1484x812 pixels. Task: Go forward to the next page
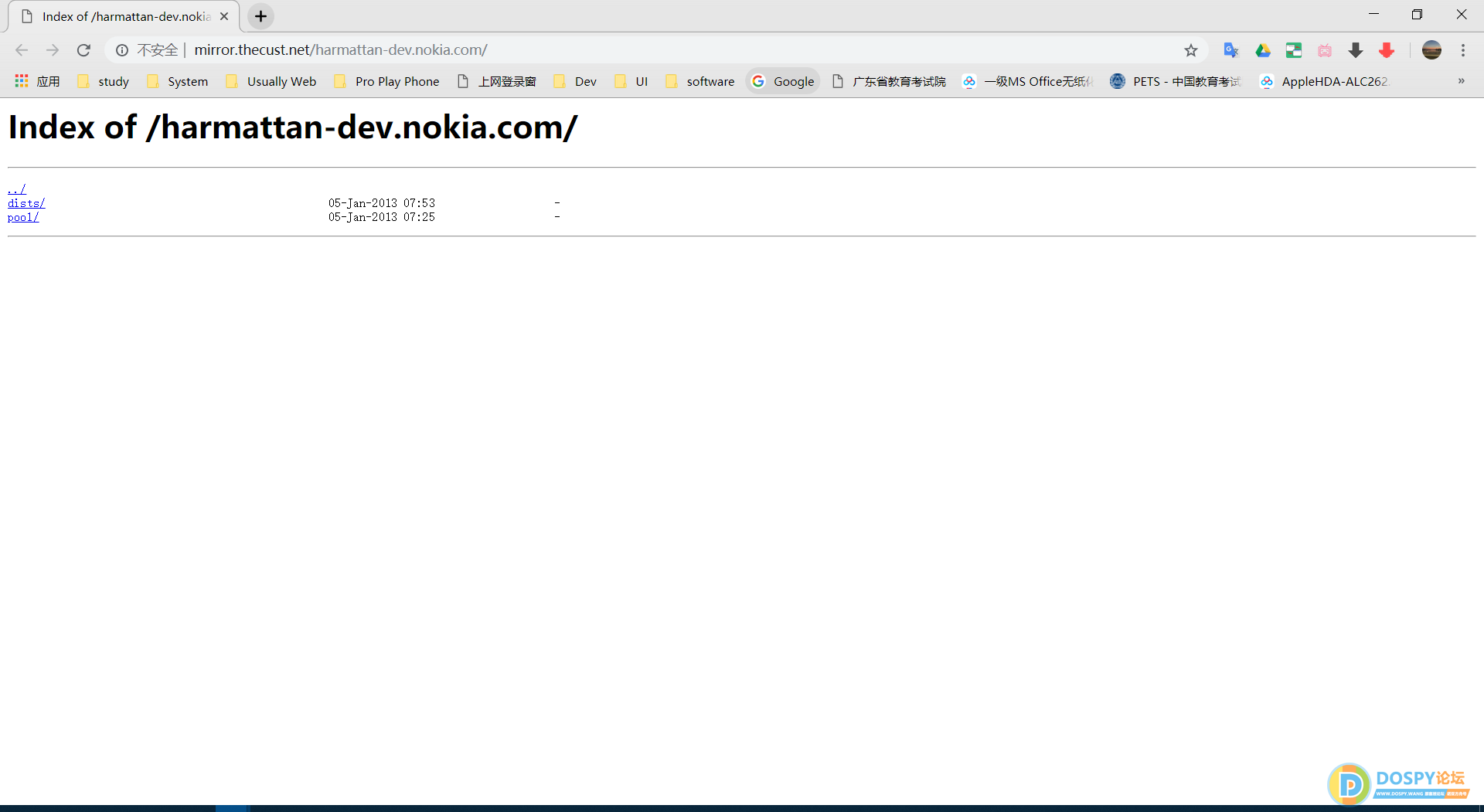(x=53, y=50)
